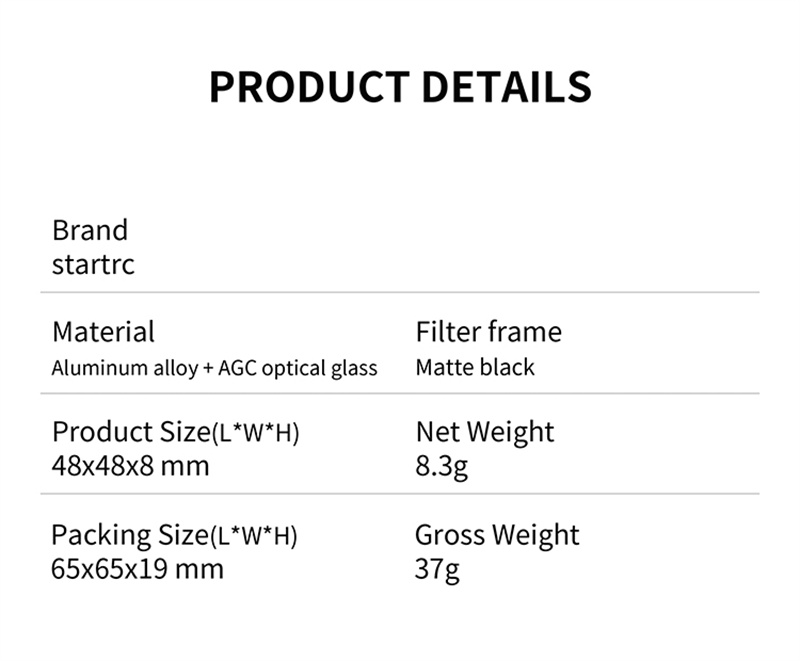This screenshot has width=800, height=661.
Task: Select the 65x65x19 mm dimension value
Action: tap(137, 570)
